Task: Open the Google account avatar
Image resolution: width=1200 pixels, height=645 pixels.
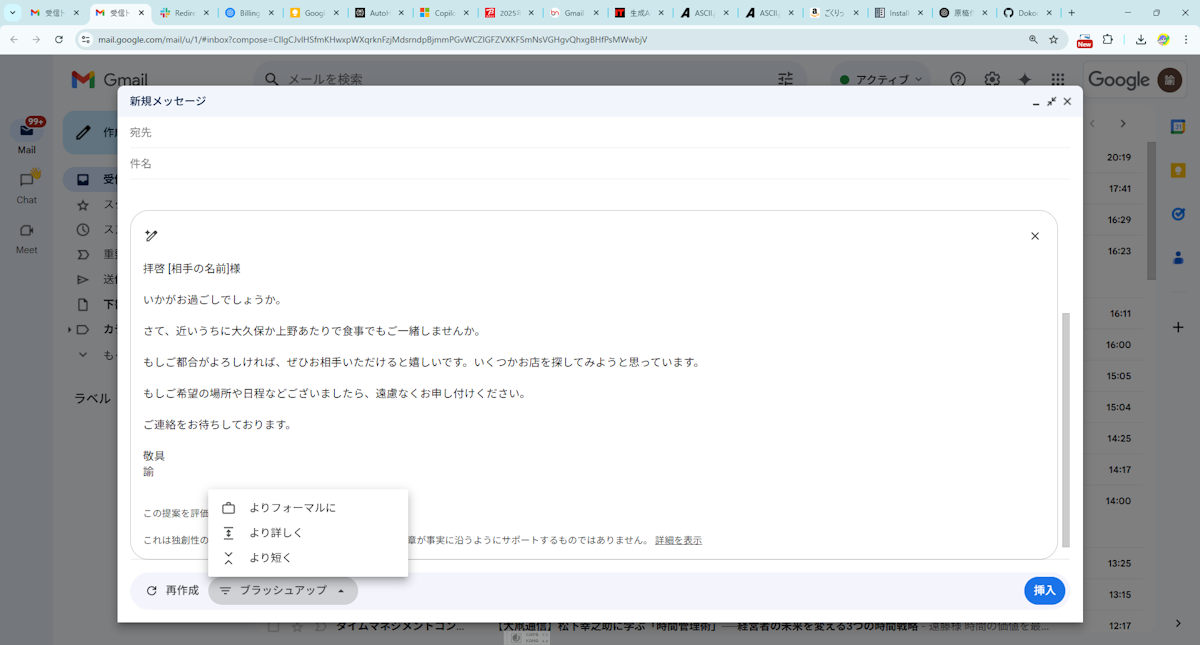Action: [1169, 80]
